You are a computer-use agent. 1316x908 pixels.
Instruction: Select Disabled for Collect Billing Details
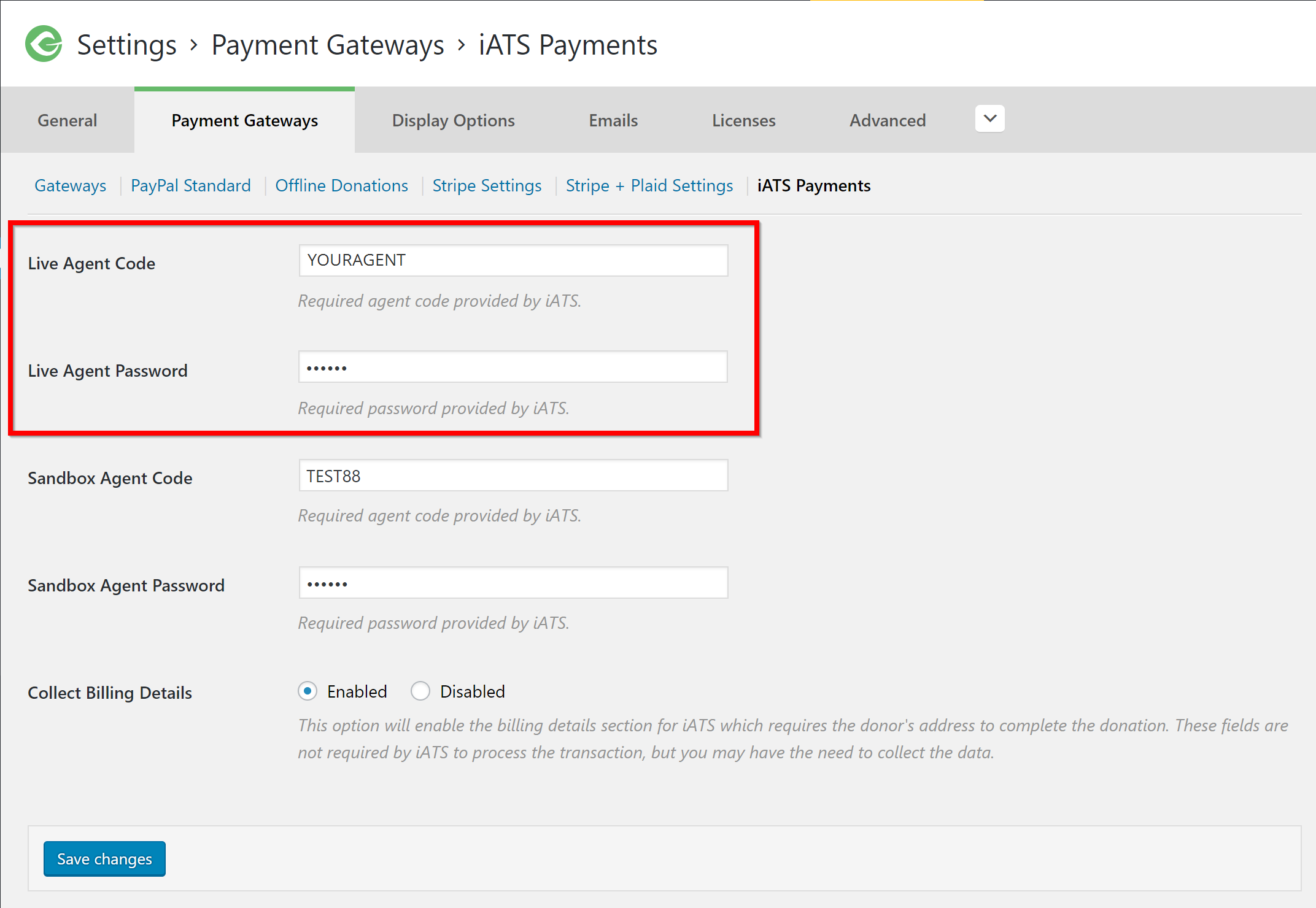[x=420, y=691]
